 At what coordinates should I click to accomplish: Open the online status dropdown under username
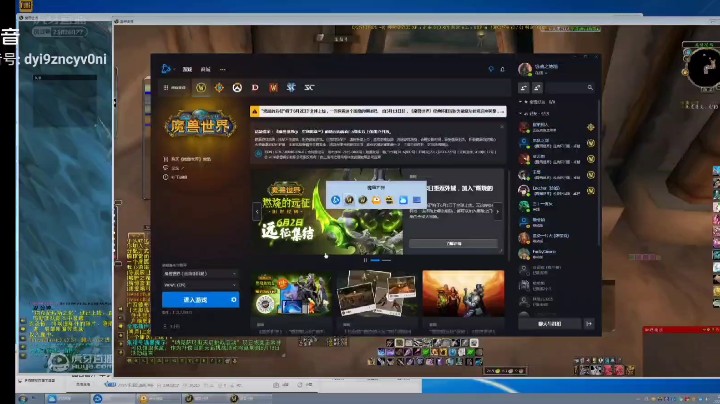point(540,73)
